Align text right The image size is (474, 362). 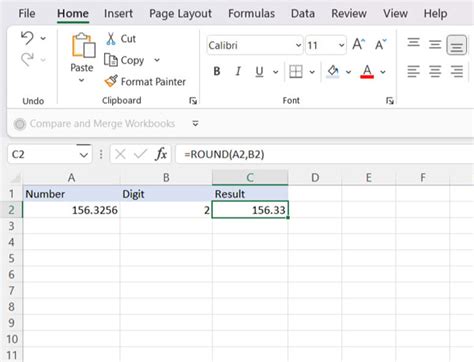[457, 71]
